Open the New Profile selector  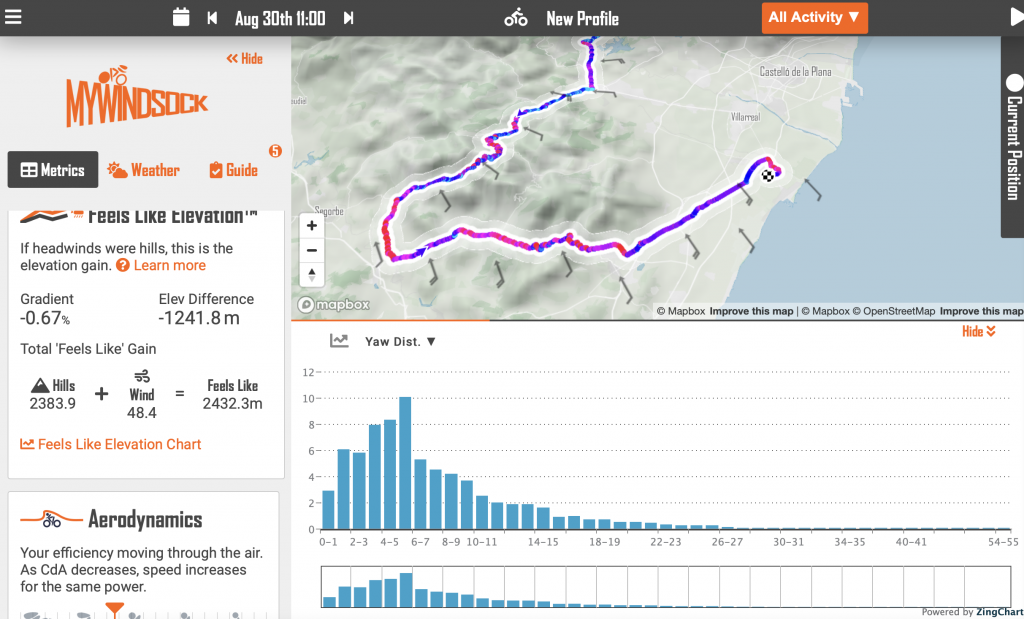coord(582,19)
